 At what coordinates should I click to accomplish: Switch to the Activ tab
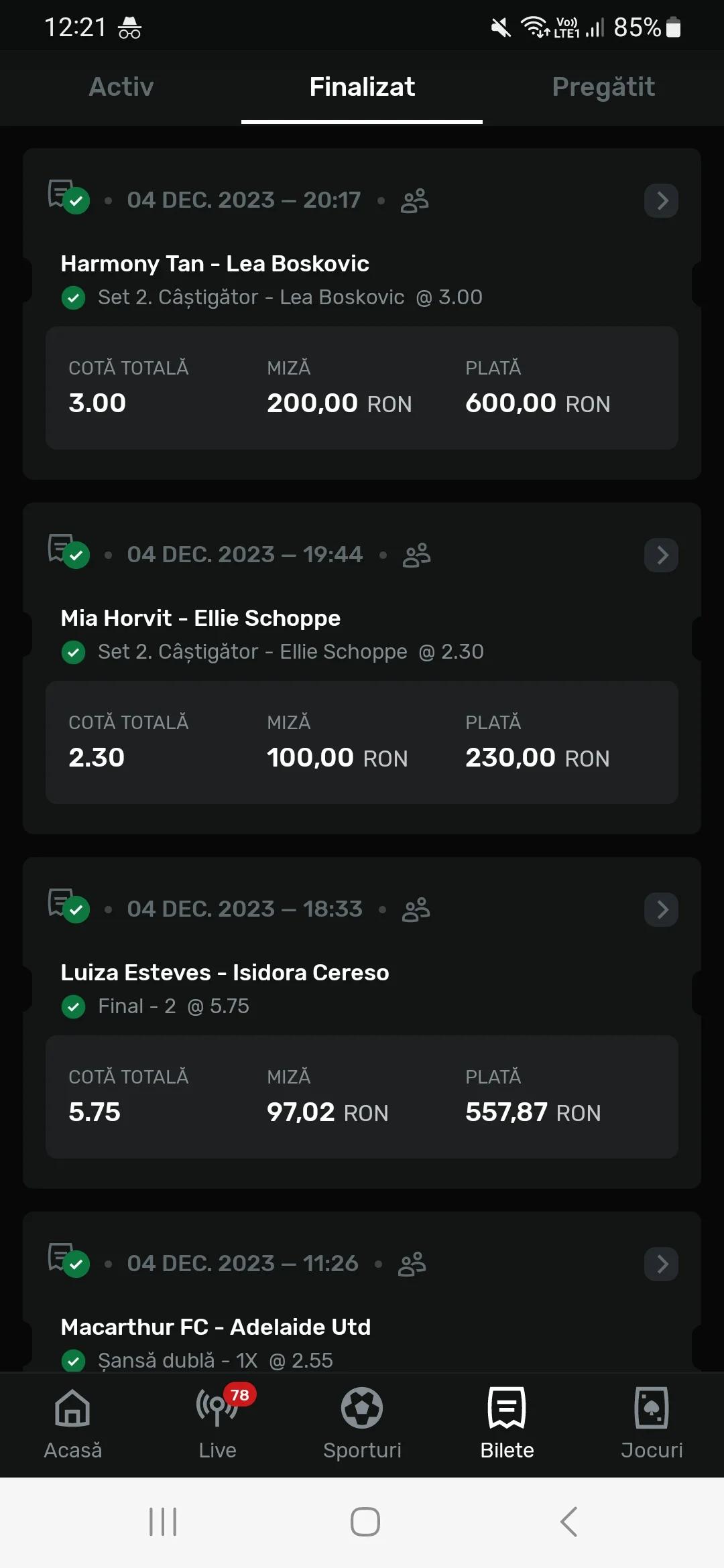[x=121, y=87]
